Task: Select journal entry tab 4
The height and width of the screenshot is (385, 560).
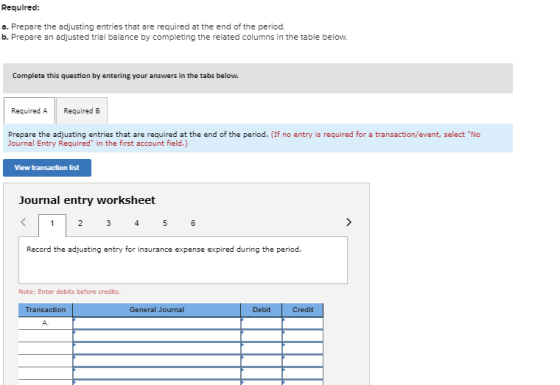Action: pyautogui.click(x=136, y=223)
